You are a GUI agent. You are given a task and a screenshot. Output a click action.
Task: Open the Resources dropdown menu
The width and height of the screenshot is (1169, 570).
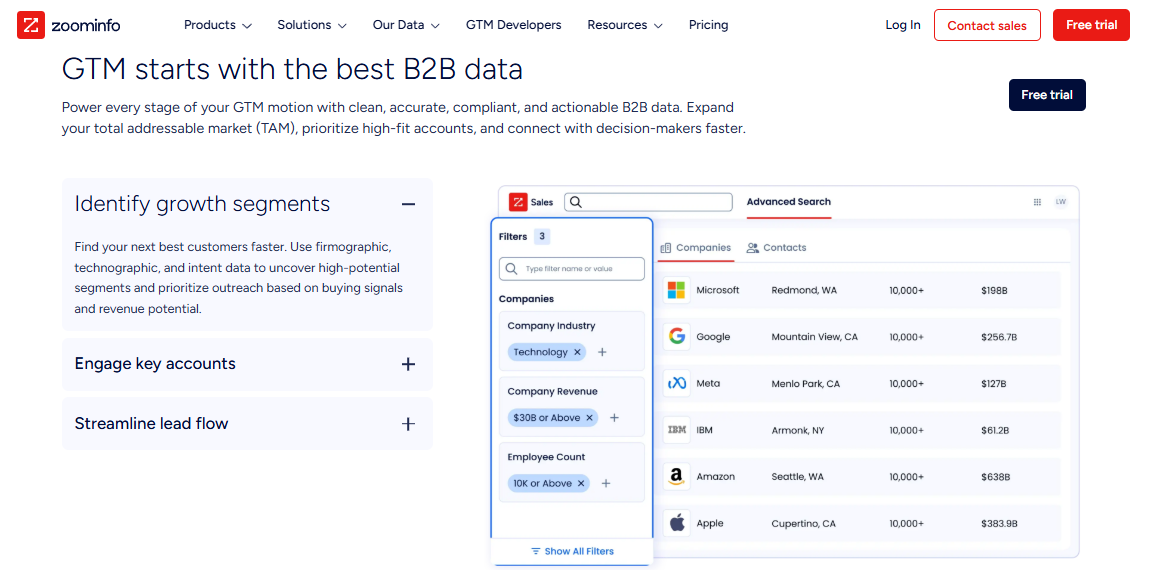pyautogui.click(x=625, y=25)
